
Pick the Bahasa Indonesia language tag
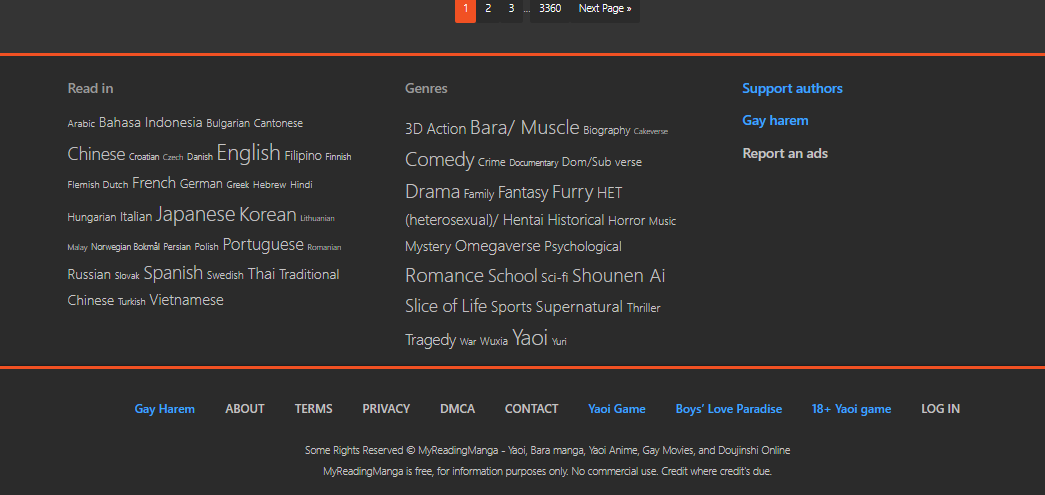point(150,123)
